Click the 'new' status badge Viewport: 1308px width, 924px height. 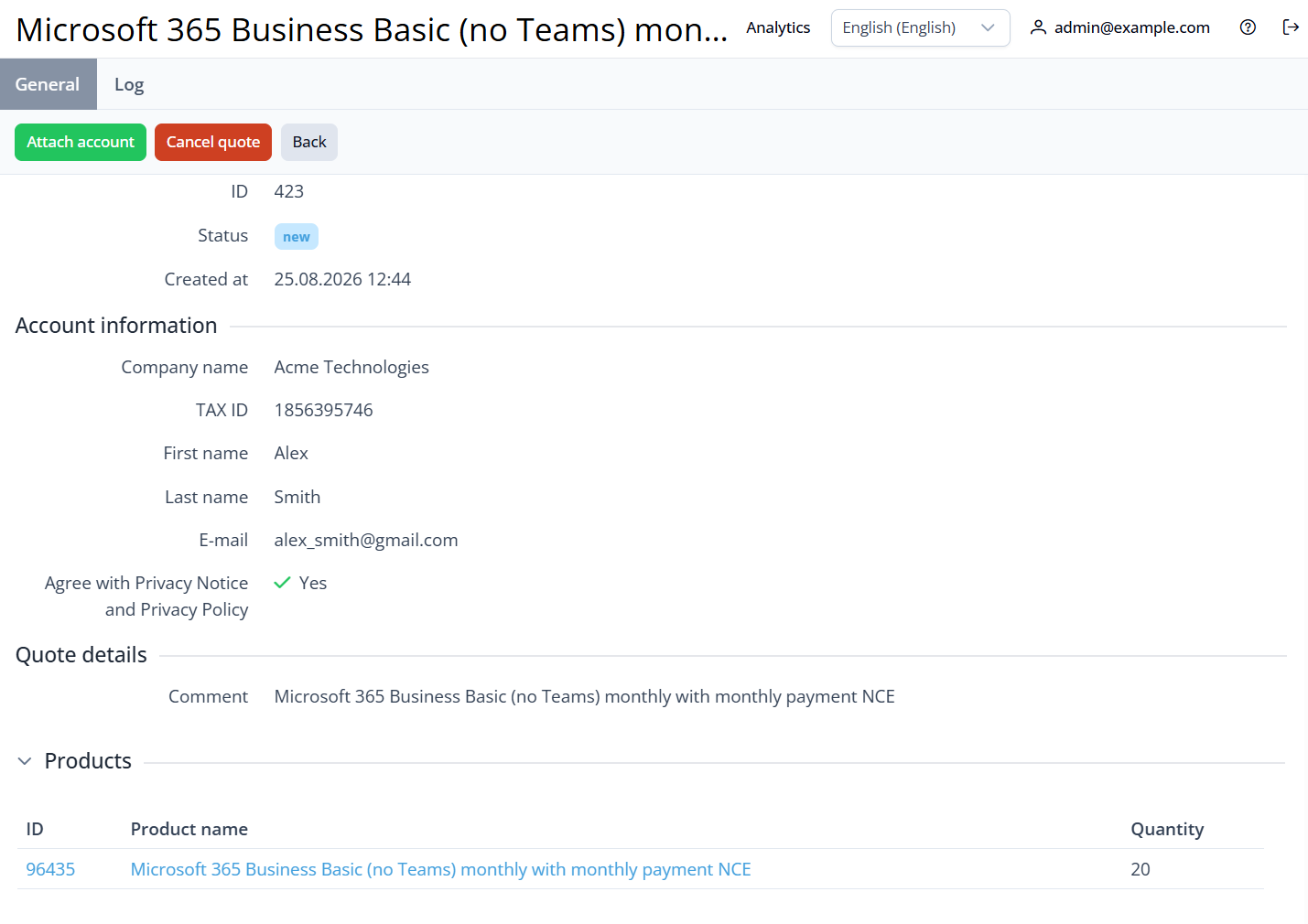click(x=297, y=237)
